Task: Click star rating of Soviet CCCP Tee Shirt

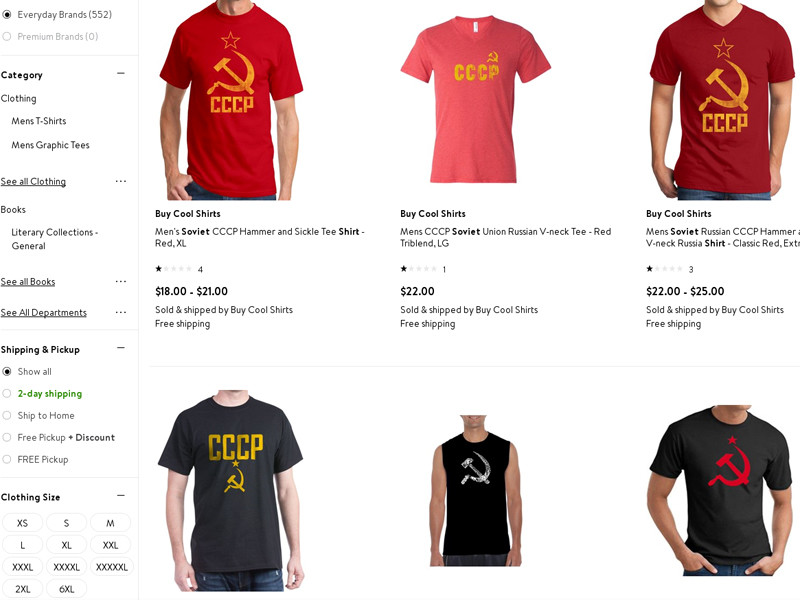Action: point(173,269)
